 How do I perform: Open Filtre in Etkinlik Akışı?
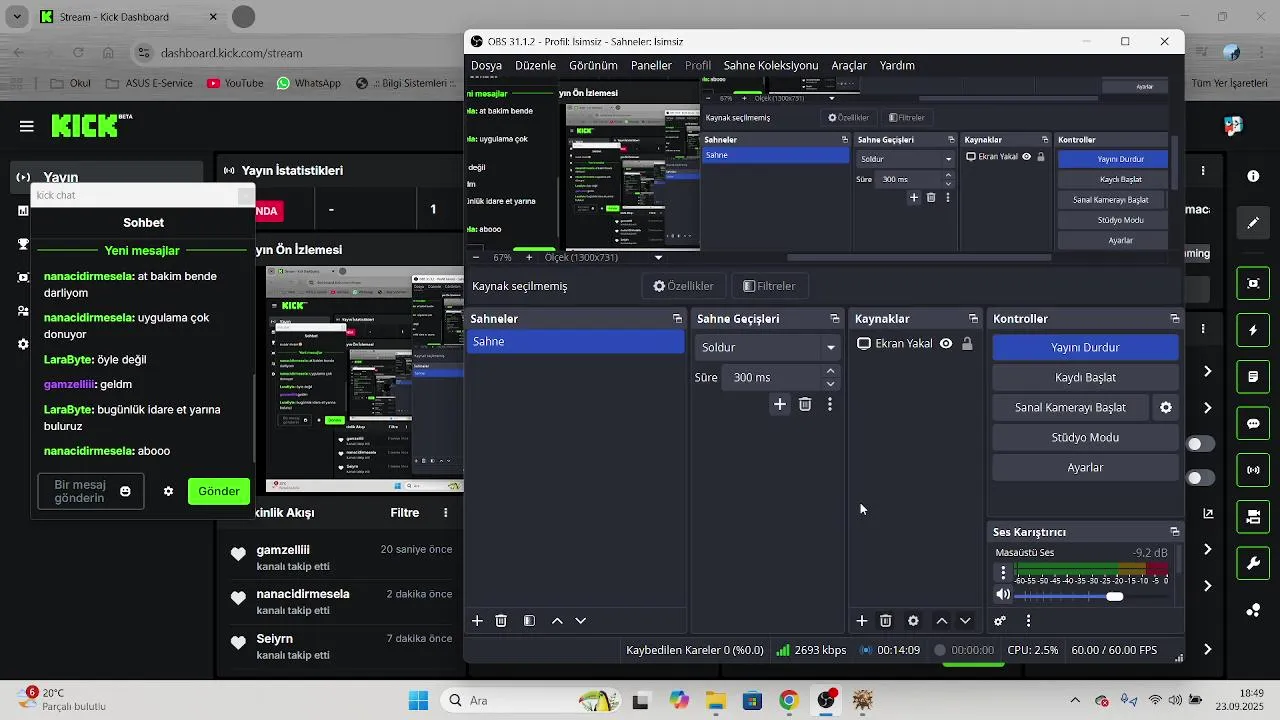pyautogui.click(x=404, y=513)
